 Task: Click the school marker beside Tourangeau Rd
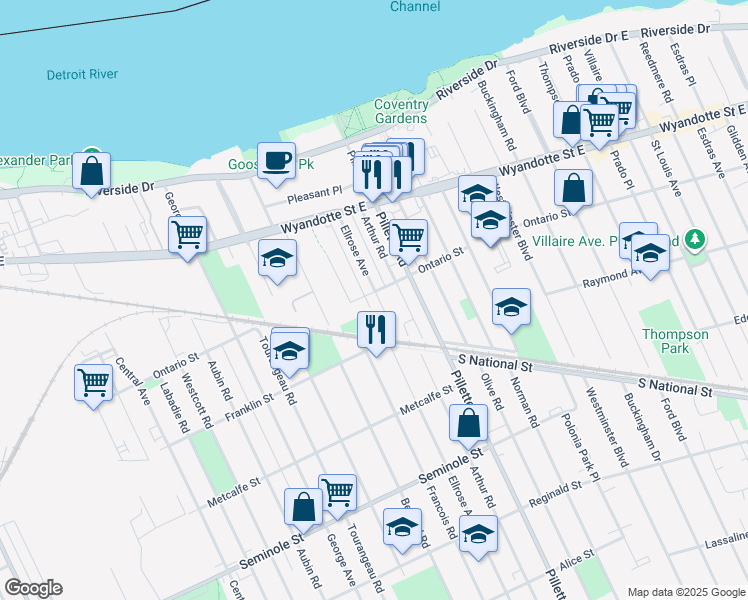coord(290,351)
